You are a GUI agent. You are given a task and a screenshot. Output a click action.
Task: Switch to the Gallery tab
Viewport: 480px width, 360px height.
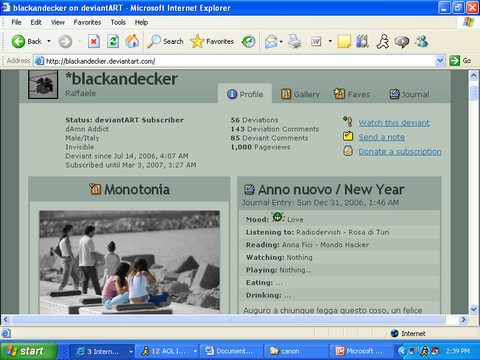(300, 94)
